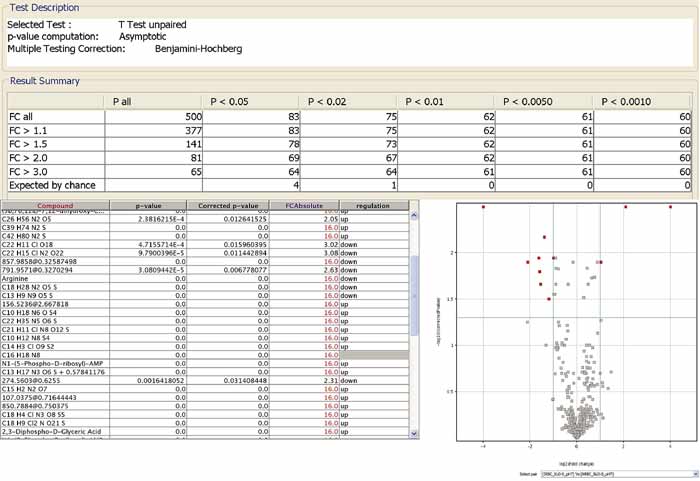Click the P < 0.0050 column header
700x481 pixels.
544,101
